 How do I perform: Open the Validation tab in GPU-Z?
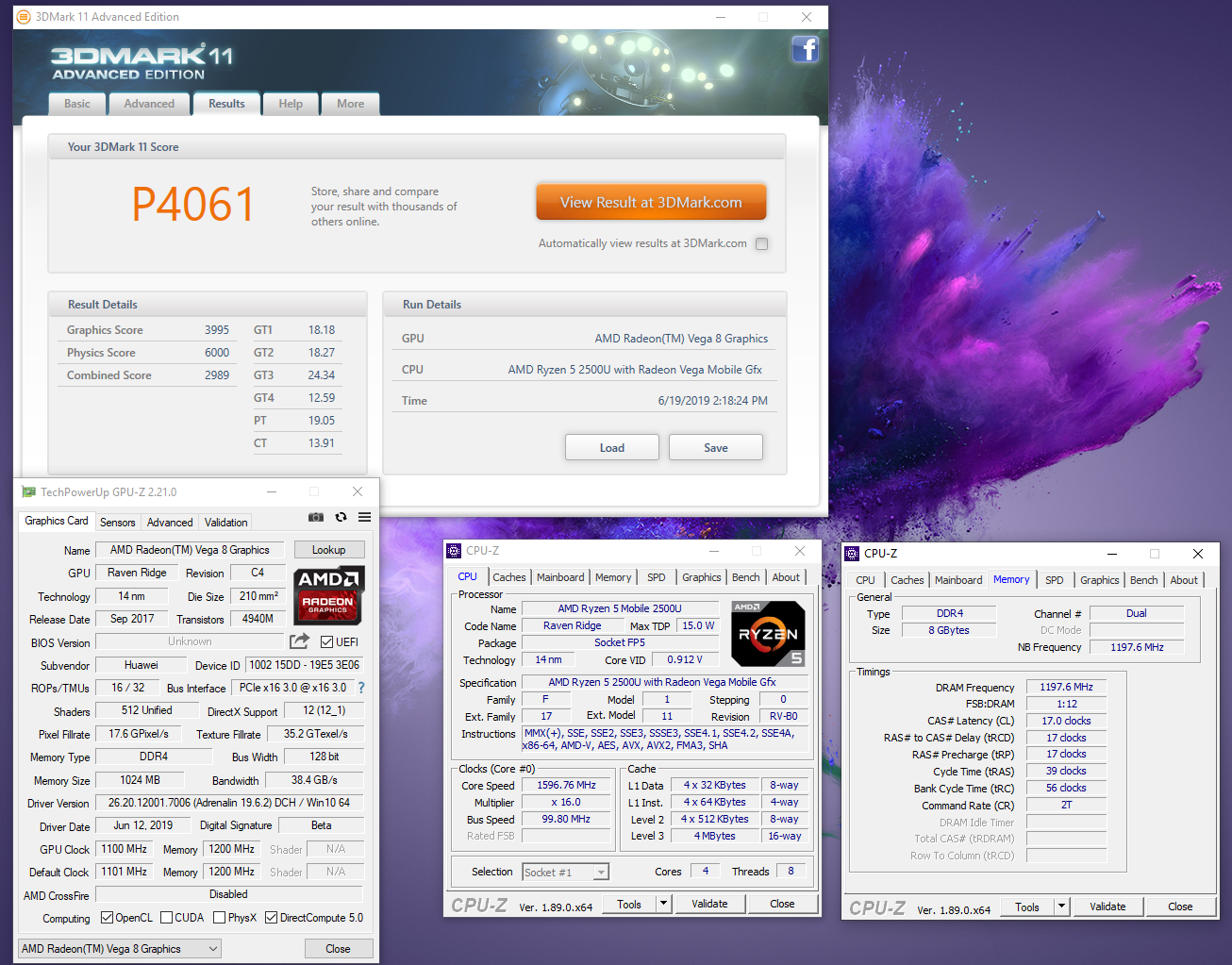pos(226,523)
